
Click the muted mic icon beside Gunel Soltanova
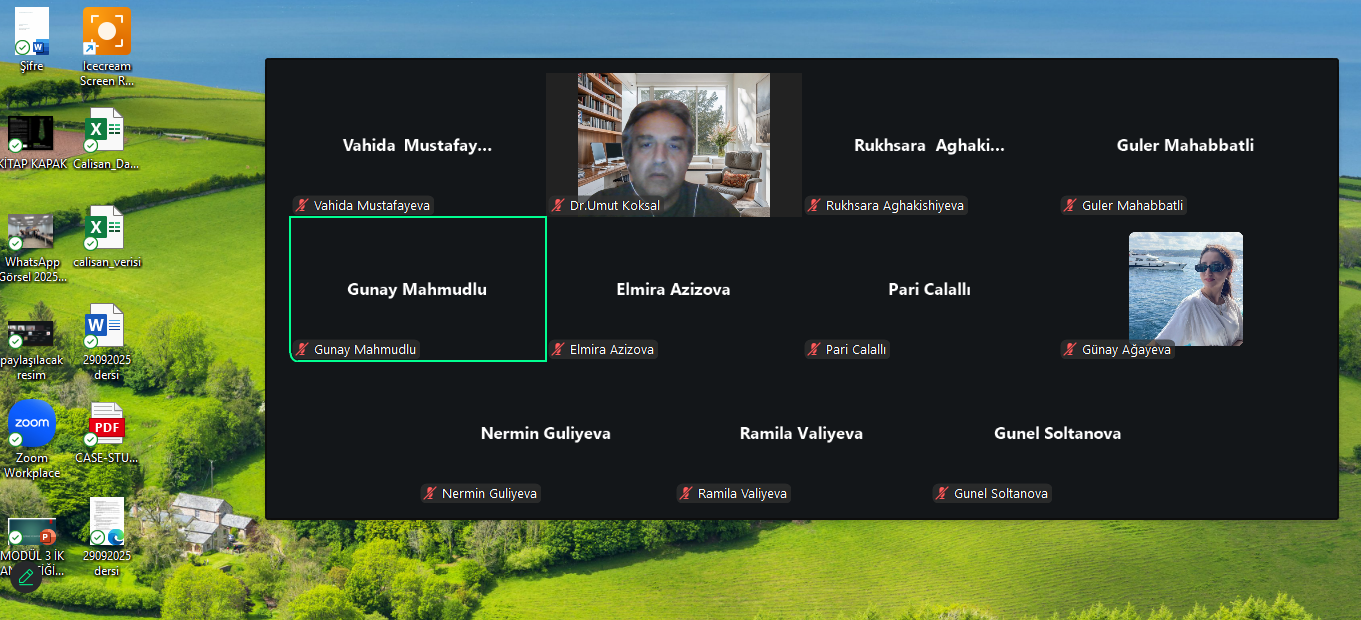[x=941, y=493]
